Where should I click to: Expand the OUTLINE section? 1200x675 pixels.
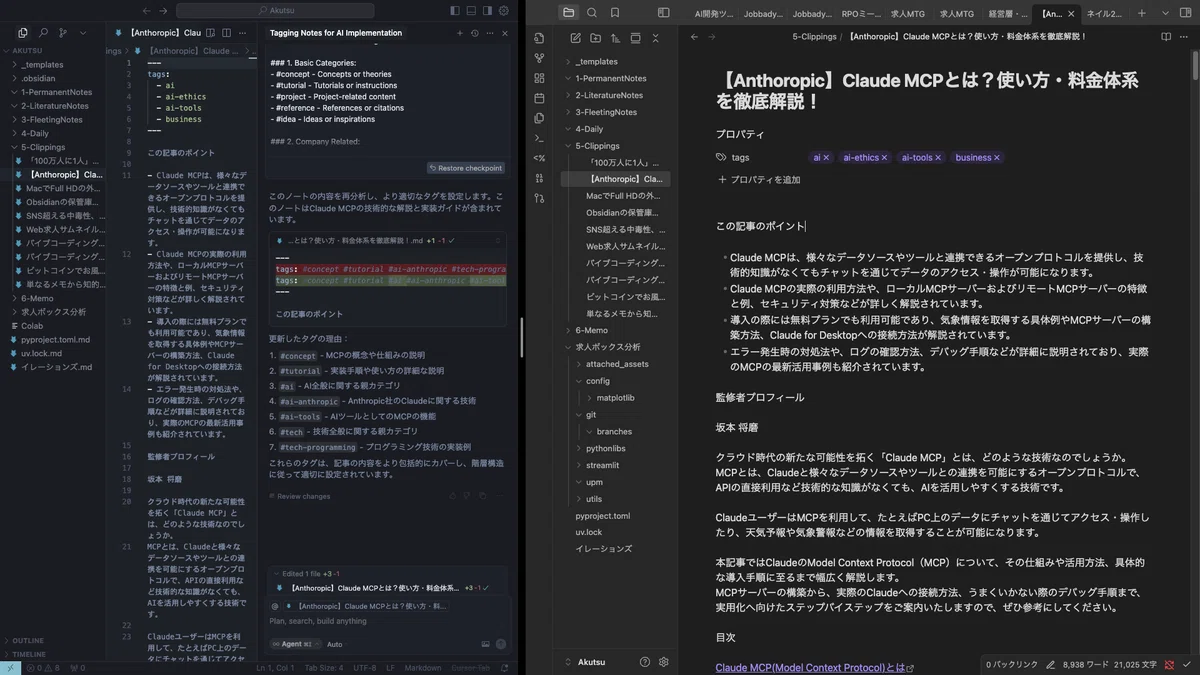tap(28, 641)
